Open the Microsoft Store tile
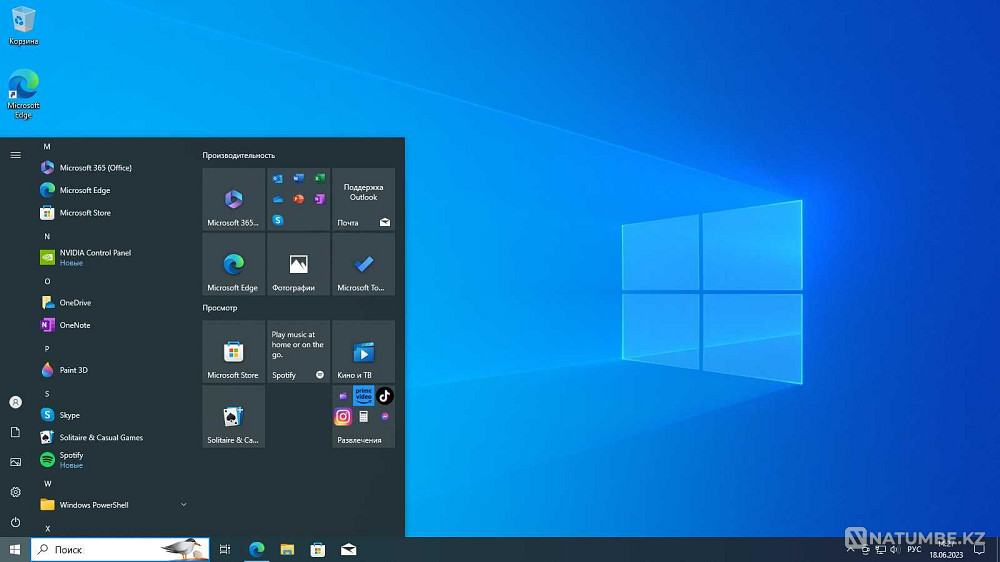This screenshot has height=562, width=1000. click(x=233, y=351)
